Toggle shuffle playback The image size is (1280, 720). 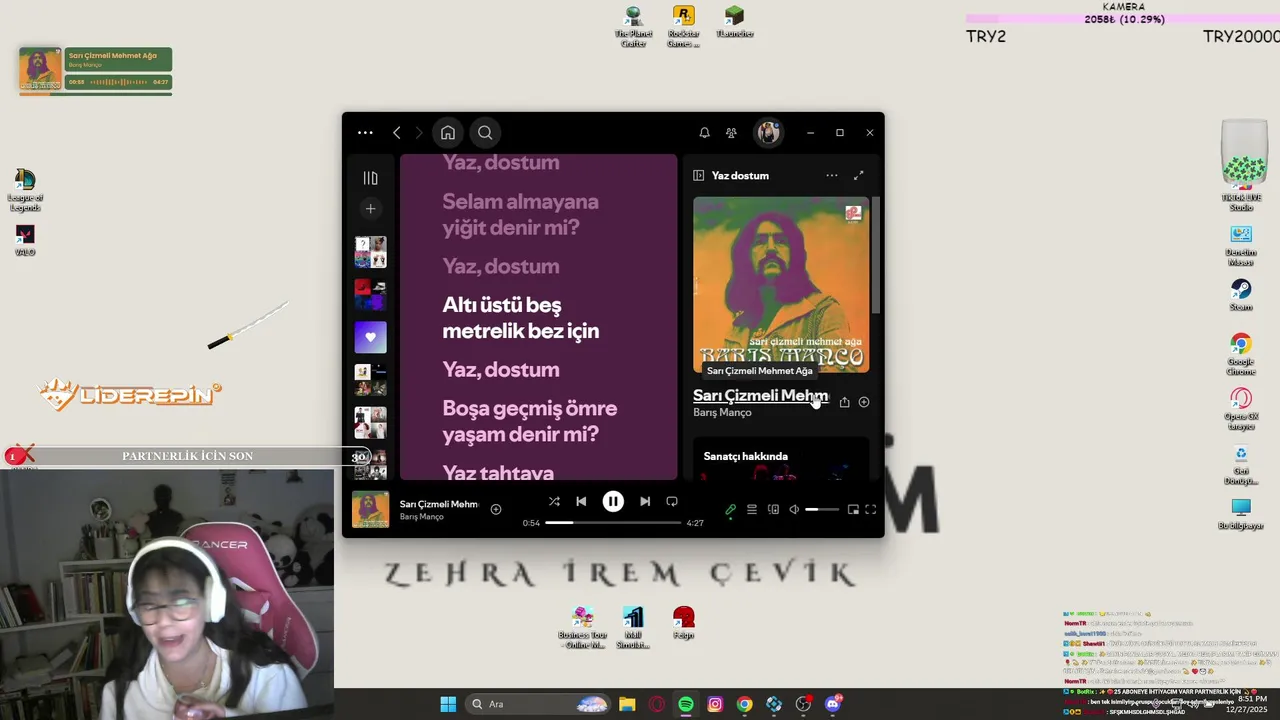[554, 501]
